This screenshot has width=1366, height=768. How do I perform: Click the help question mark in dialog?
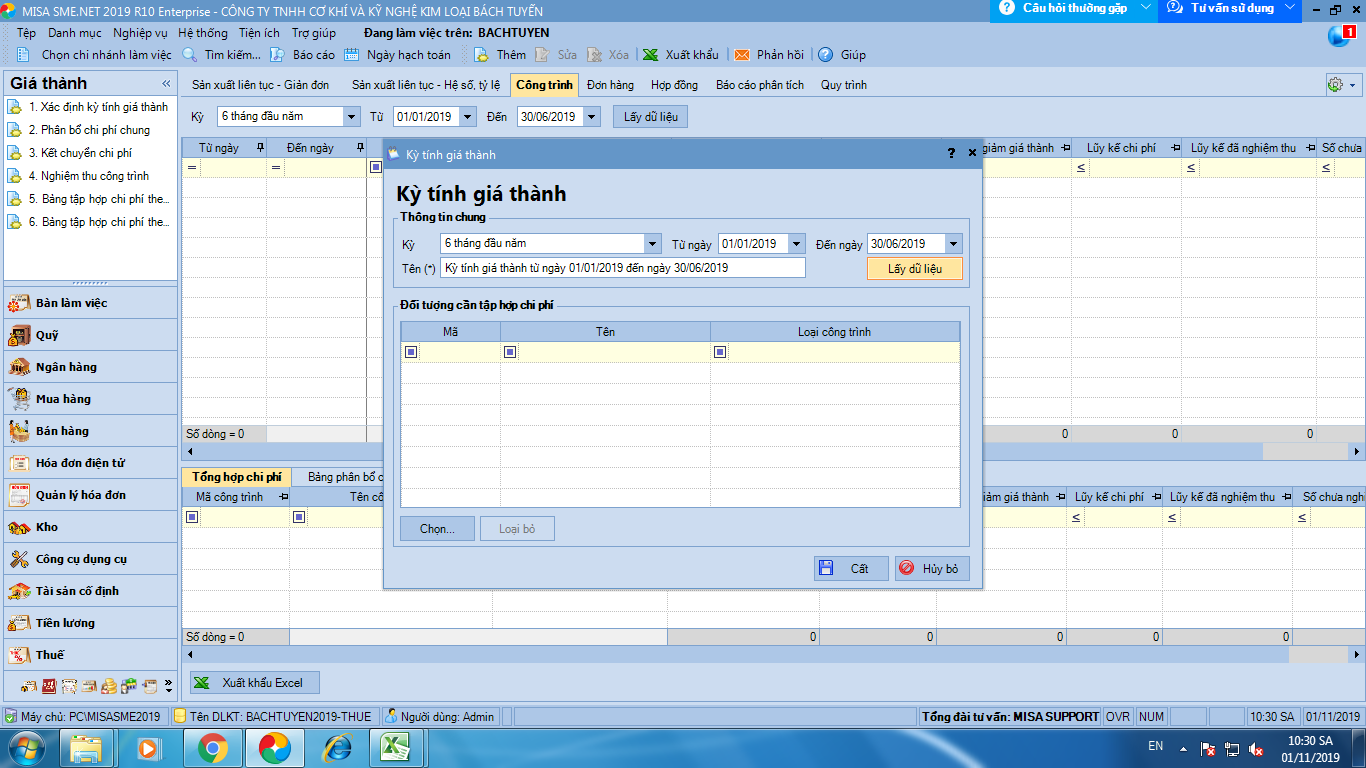click(x=951, y=154)
